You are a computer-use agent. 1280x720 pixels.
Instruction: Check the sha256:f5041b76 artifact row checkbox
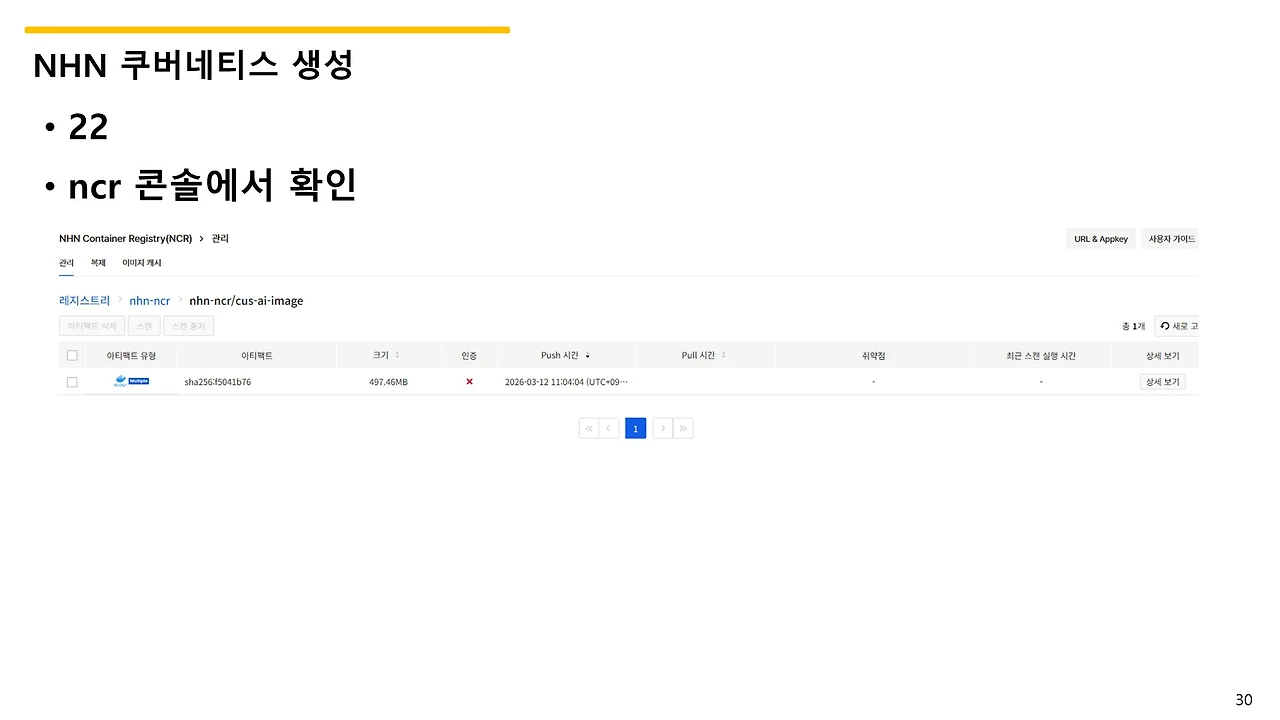pos(72,381)
